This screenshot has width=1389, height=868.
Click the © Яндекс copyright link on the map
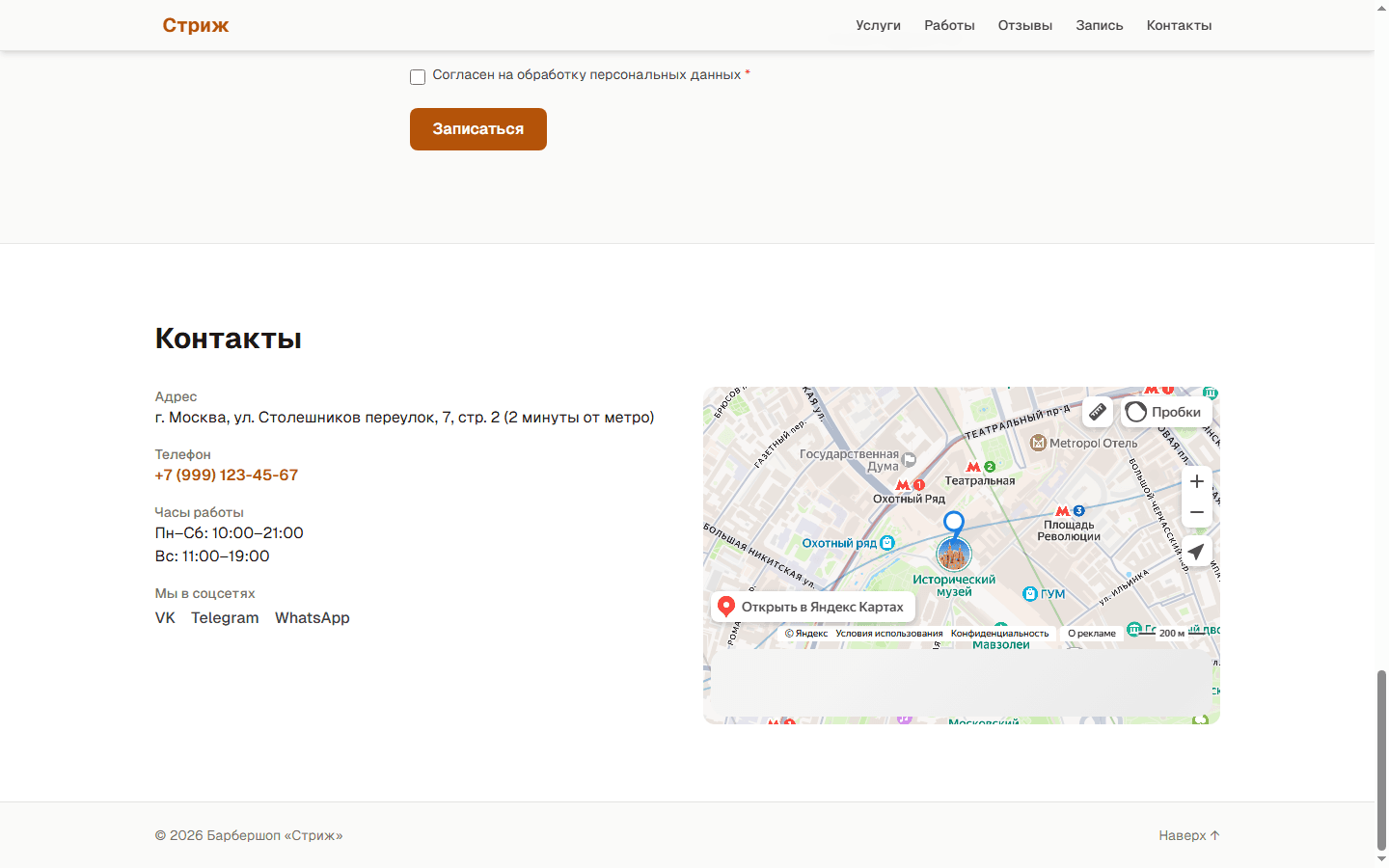[x=806, y=634]
